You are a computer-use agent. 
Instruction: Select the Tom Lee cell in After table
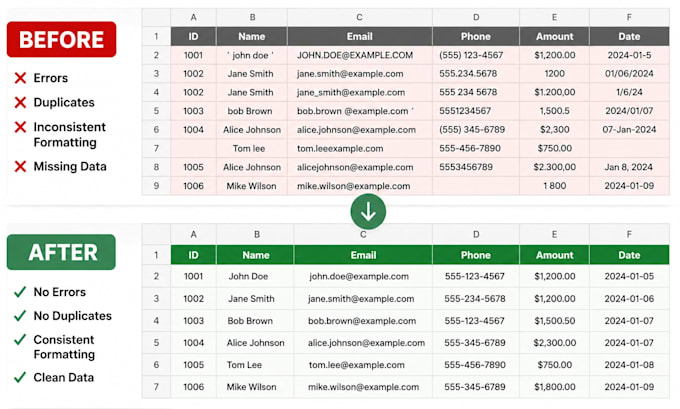pos(255,365)
